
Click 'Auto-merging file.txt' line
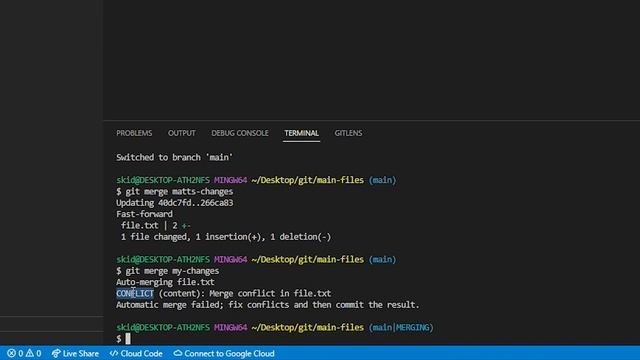[x=165, y=282]
